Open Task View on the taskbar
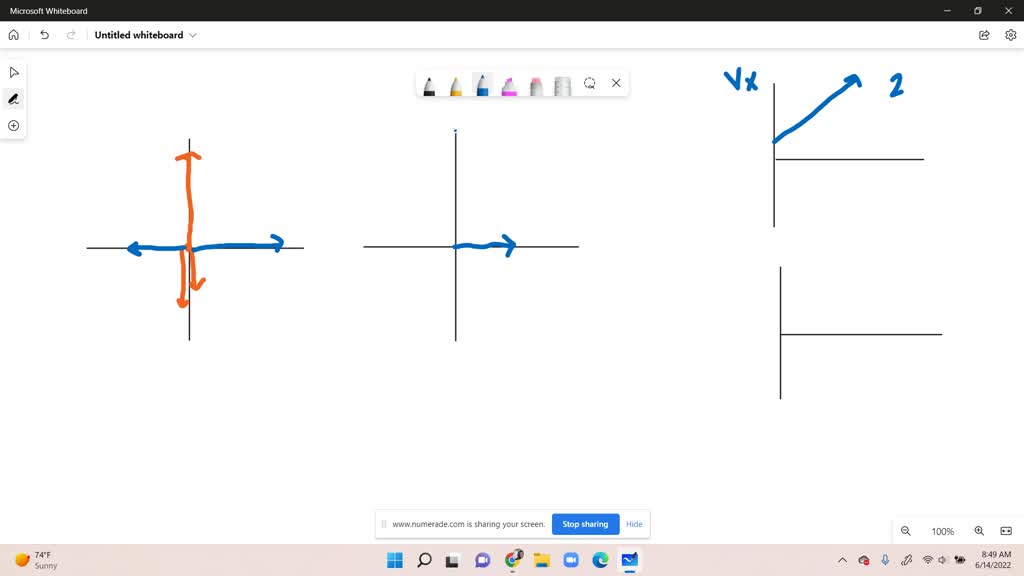 452,560
